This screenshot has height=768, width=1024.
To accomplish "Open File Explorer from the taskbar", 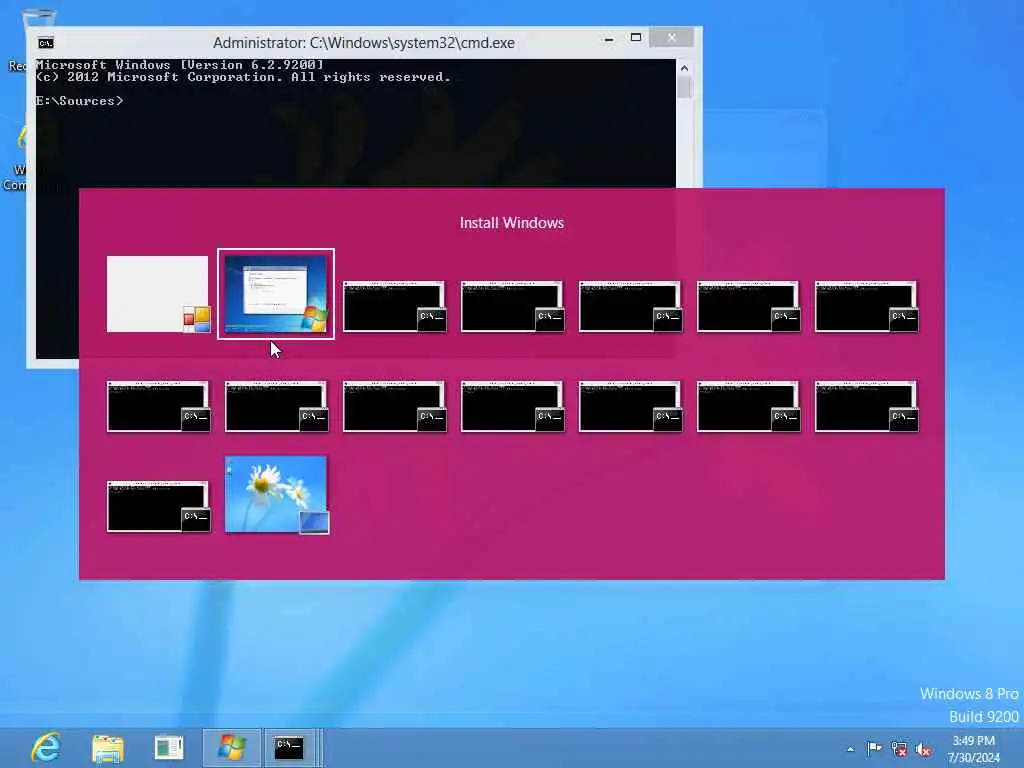I will 108,748.
